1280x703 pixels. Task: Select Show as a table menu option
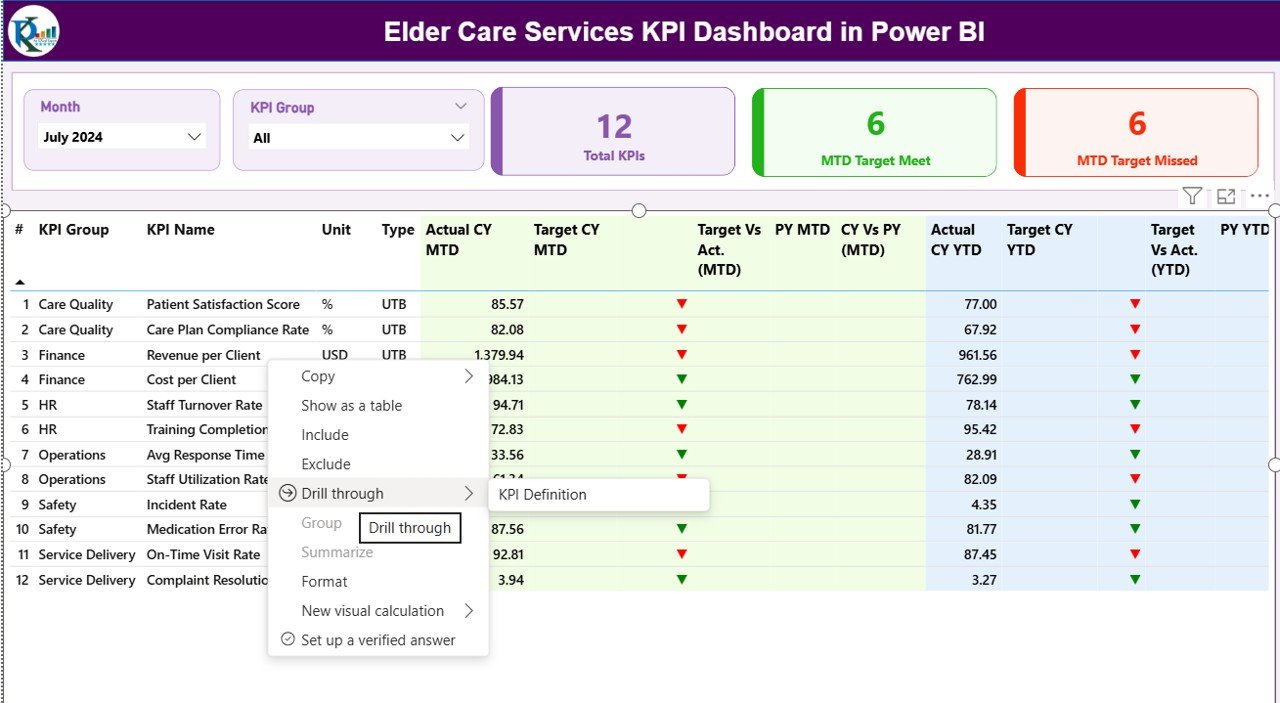[x=351, y=405]
